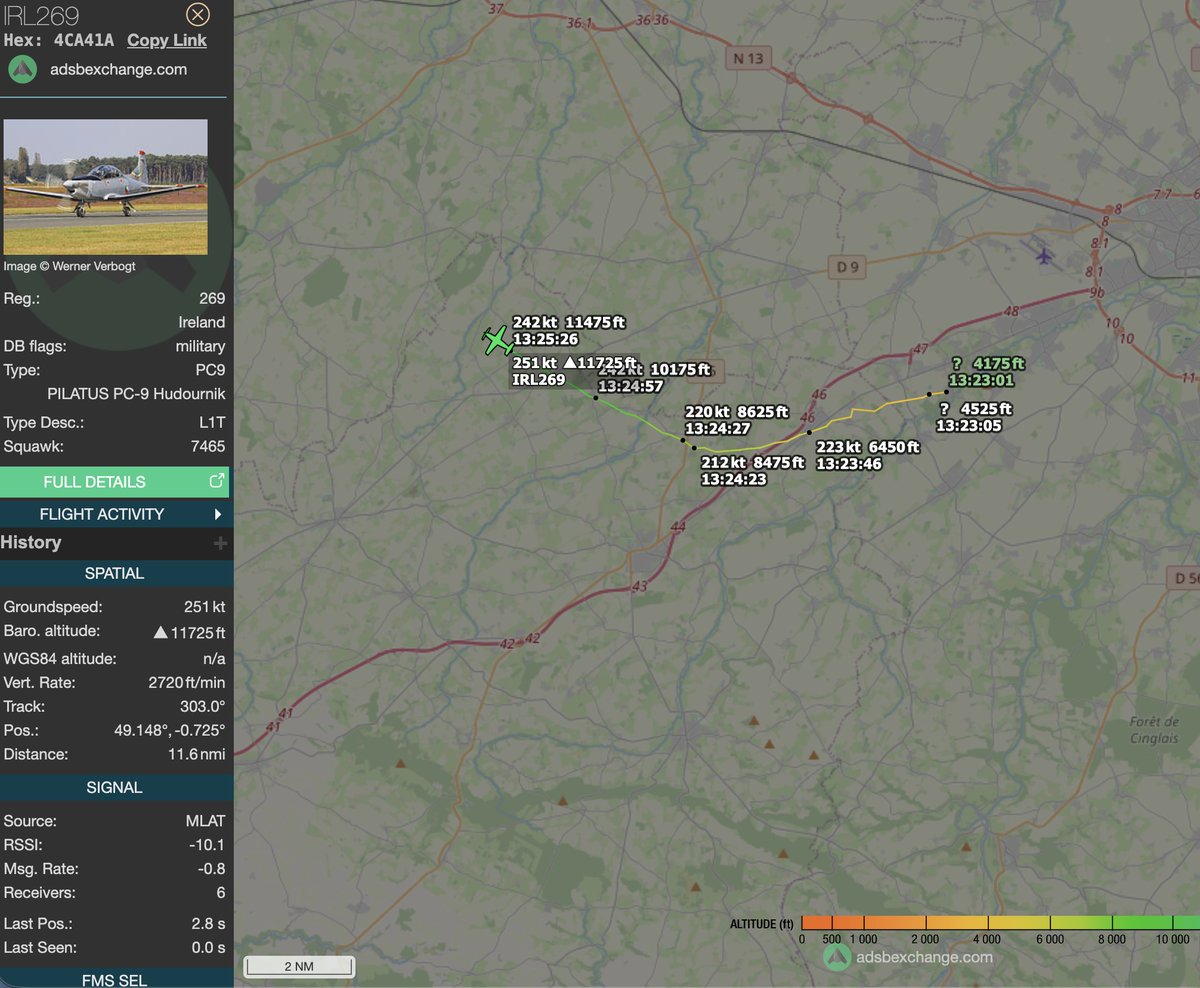This screenshot has height=988, width=1200.
Task: Click the Squawk value 7465
Action: (207, 446)
